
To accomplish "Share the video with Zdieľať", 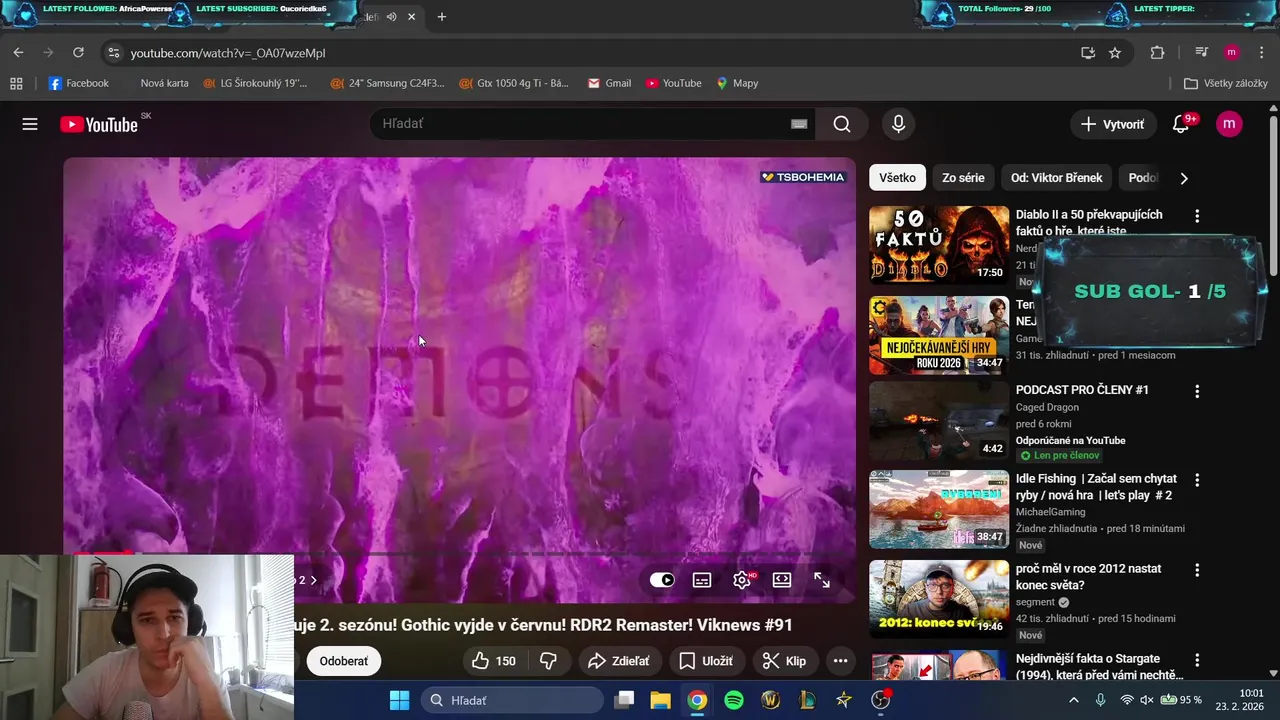I will pyautogui.click(x=618, y=661).
